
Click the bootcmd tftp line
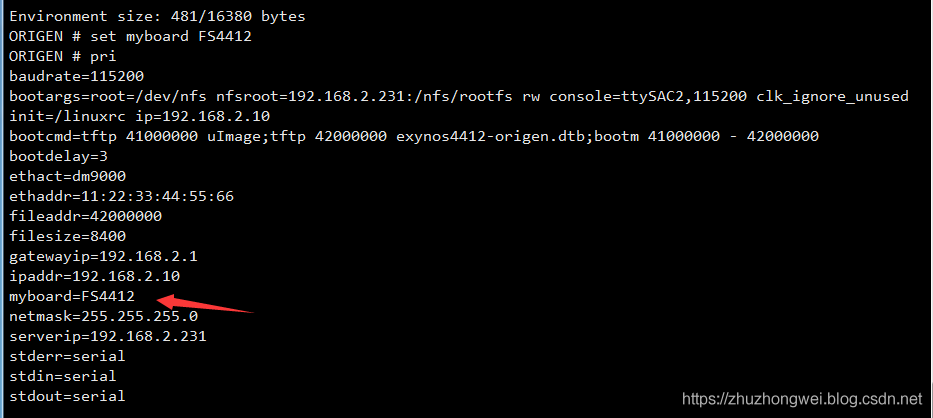414,136
